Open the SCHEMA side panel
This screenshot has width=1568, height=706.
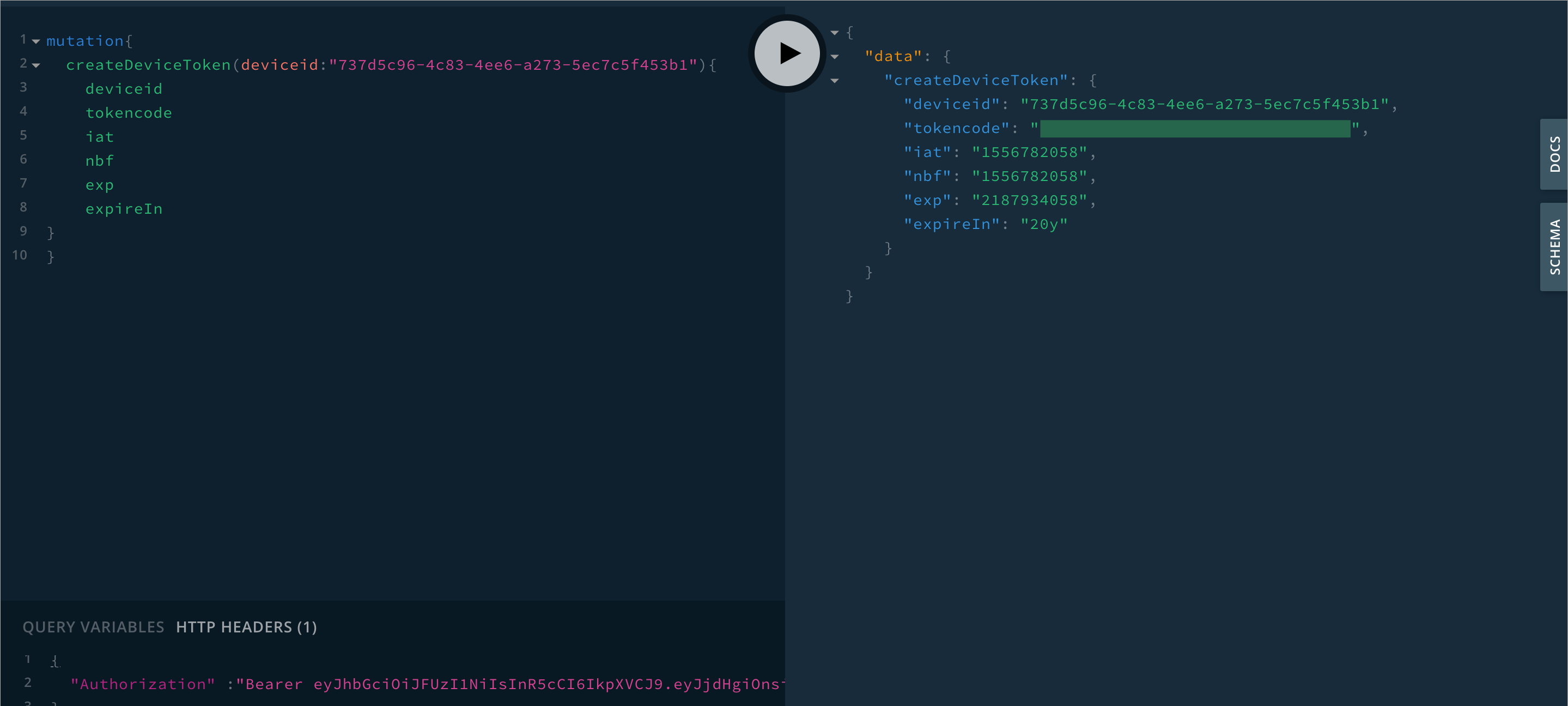tap(1554, 247)
